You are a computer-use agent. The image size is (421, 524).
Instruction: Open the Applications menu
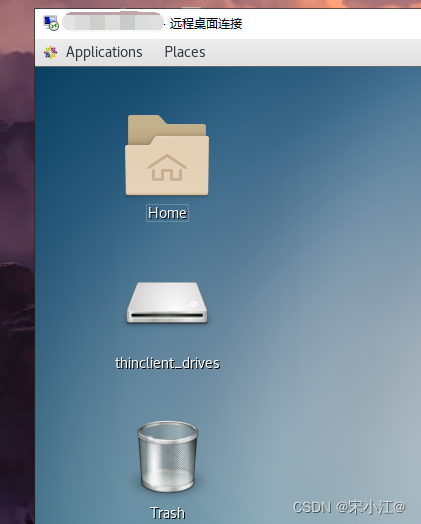tap(104, 52)
